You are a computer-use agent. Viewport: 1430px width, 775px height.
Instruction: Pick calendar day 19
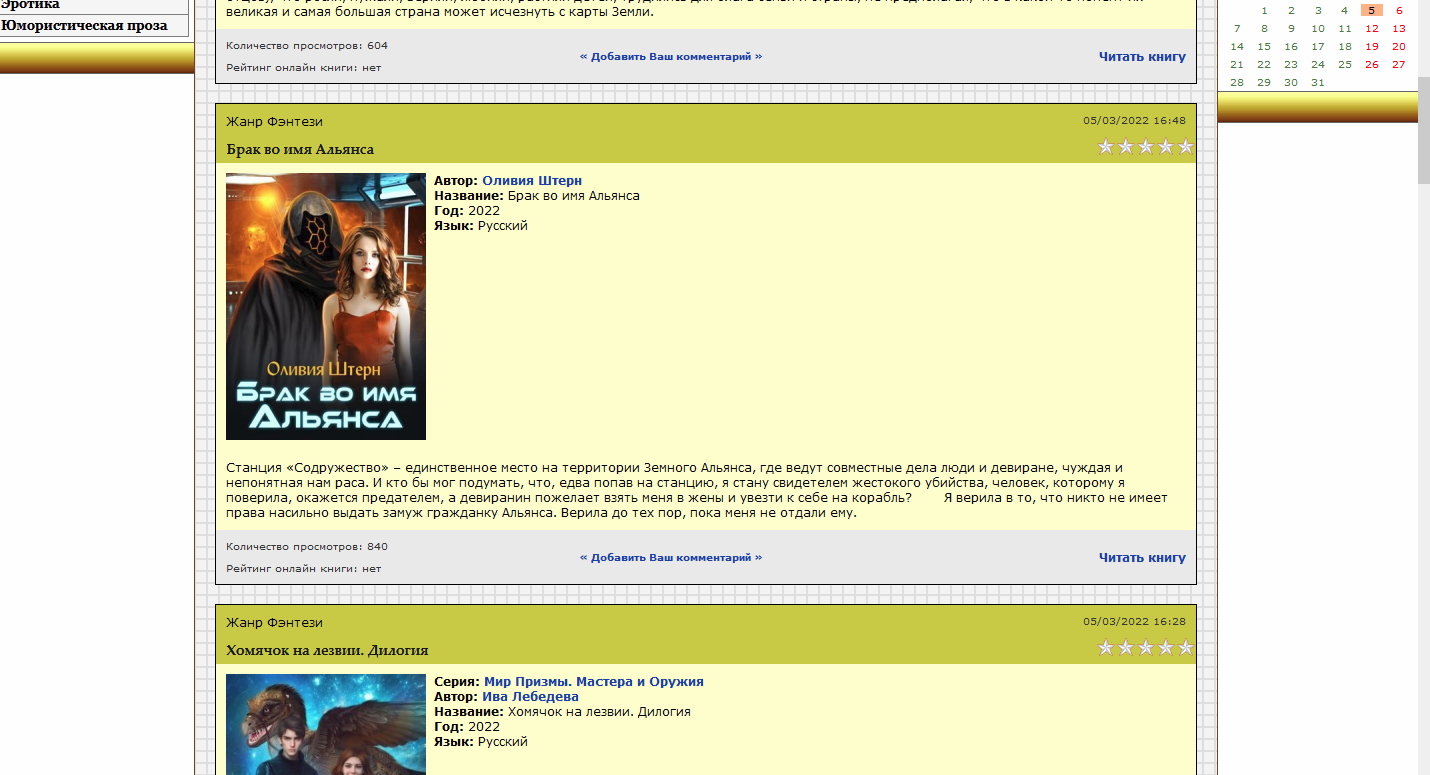[1372, 47]
